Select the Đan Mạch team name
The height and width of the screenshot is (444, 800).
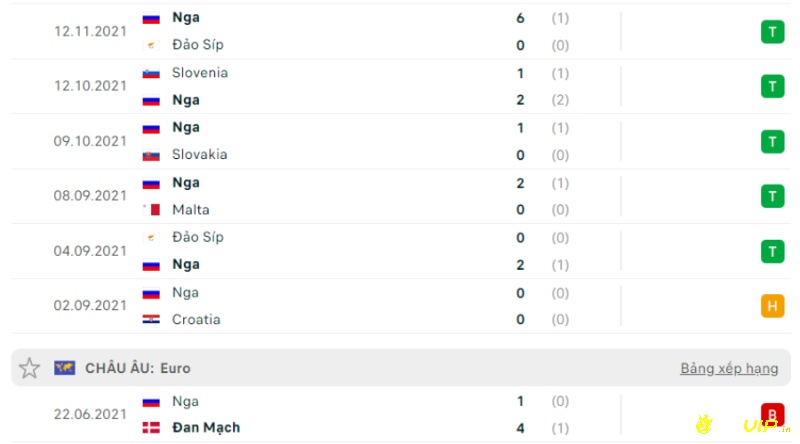tap(206, 428)
